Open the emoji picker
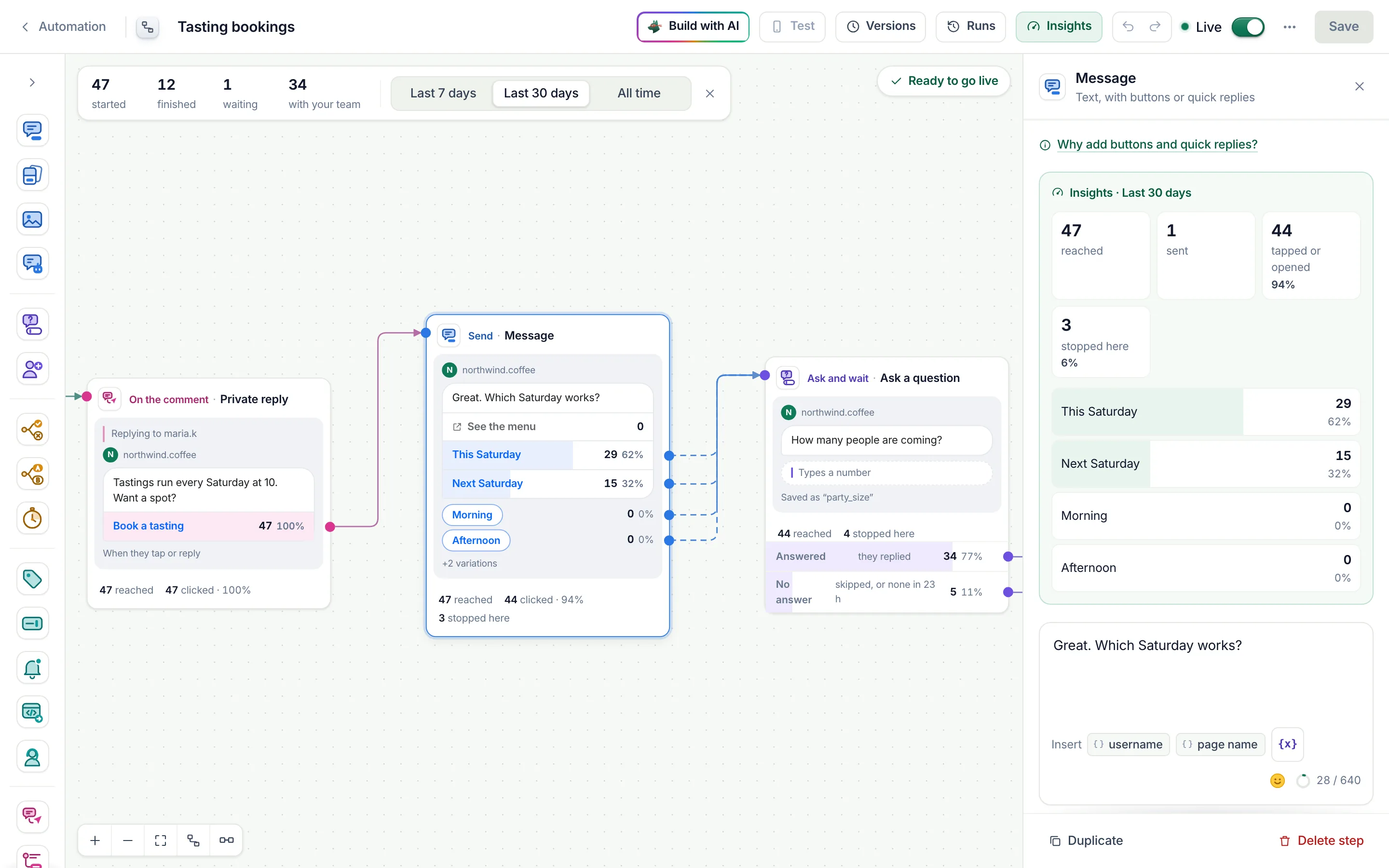1389x868 pixels. tap(1277, 781)
